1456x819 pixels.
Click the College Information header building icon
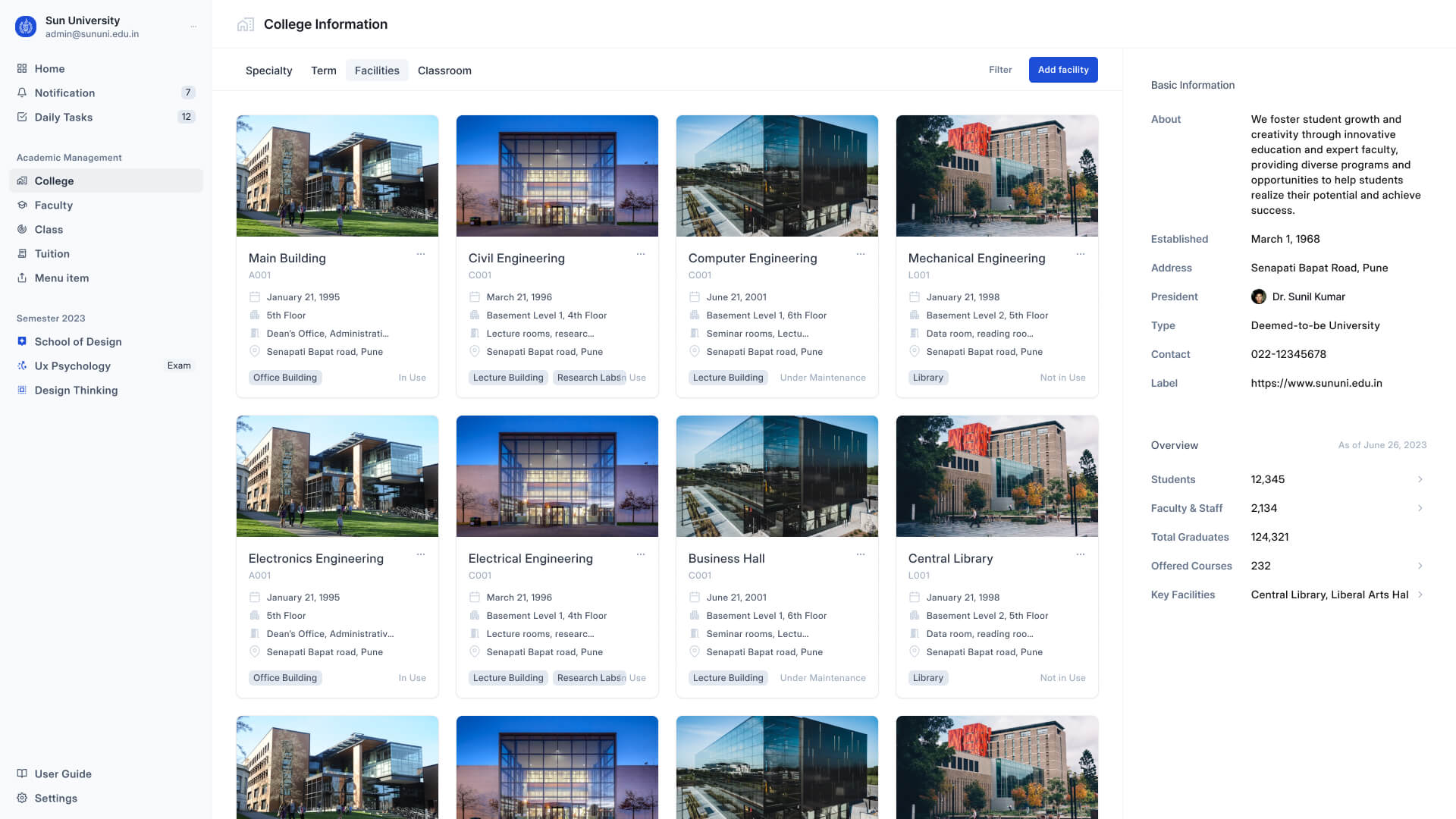[246, 24]
